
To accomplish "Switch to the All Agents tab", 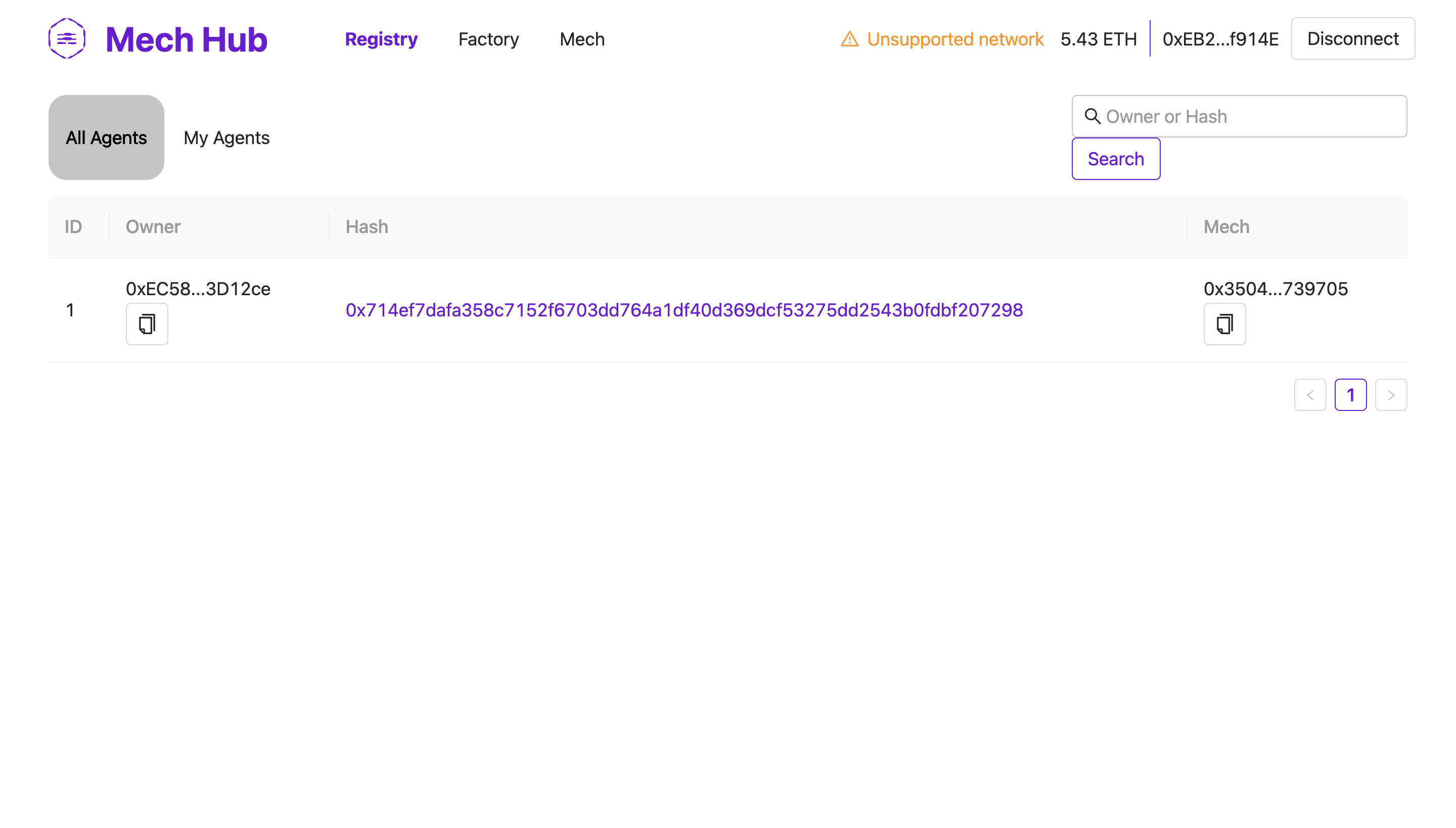I will coord(106,137).
